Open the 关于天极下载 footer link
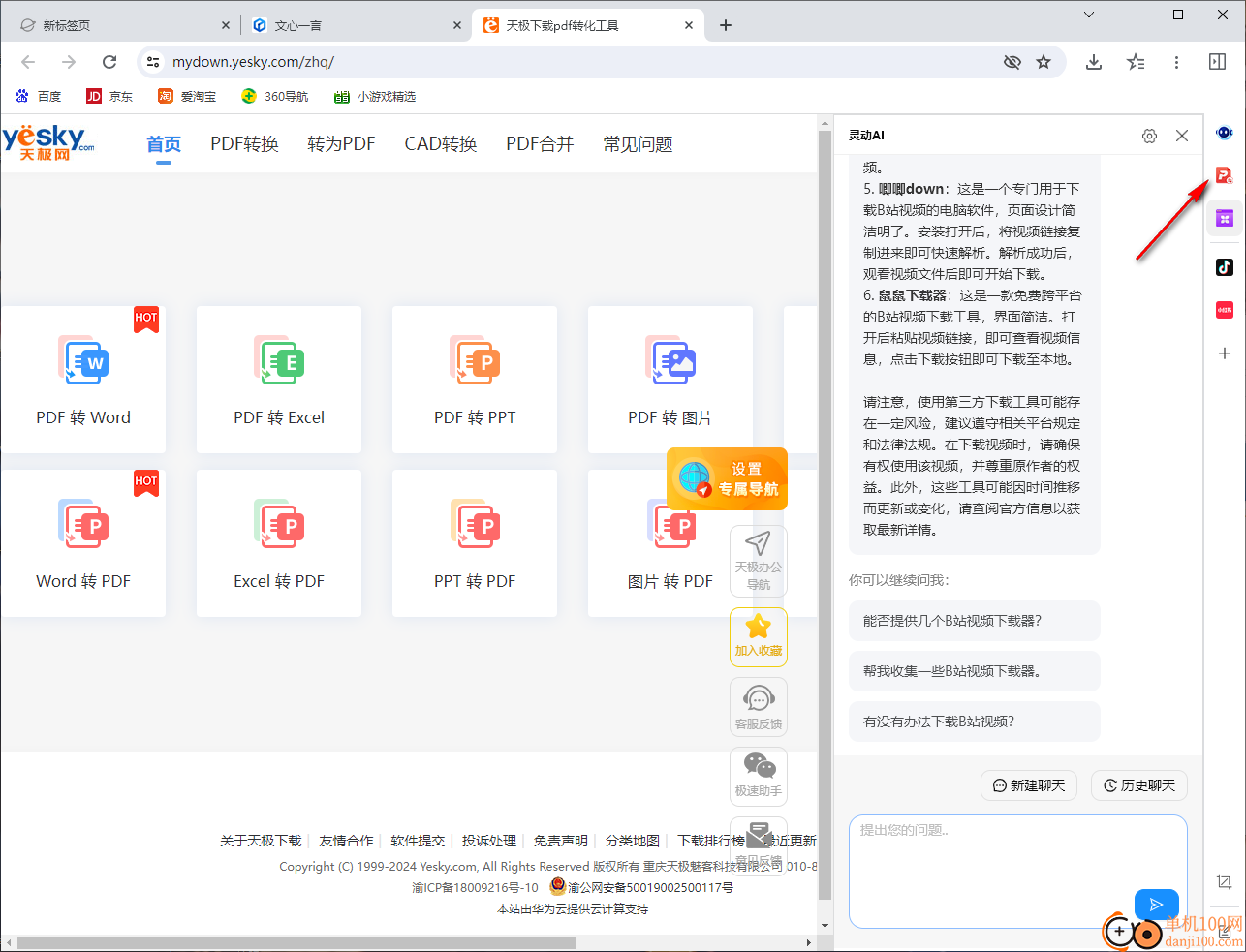1246x952 pixels. point(261,841)
